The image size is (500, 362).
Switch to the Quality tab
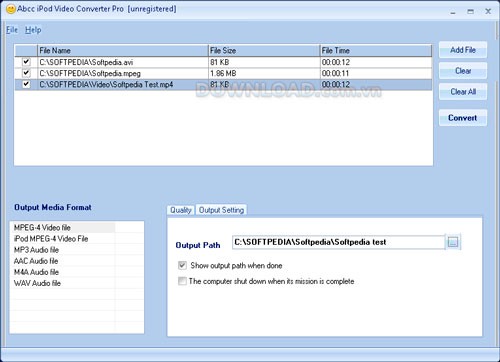pos(180,210)
